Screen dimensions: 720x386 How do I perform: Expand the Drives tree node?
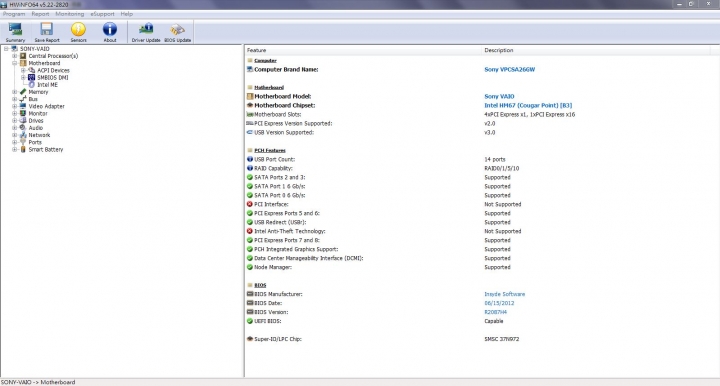(x=15, y=121)
